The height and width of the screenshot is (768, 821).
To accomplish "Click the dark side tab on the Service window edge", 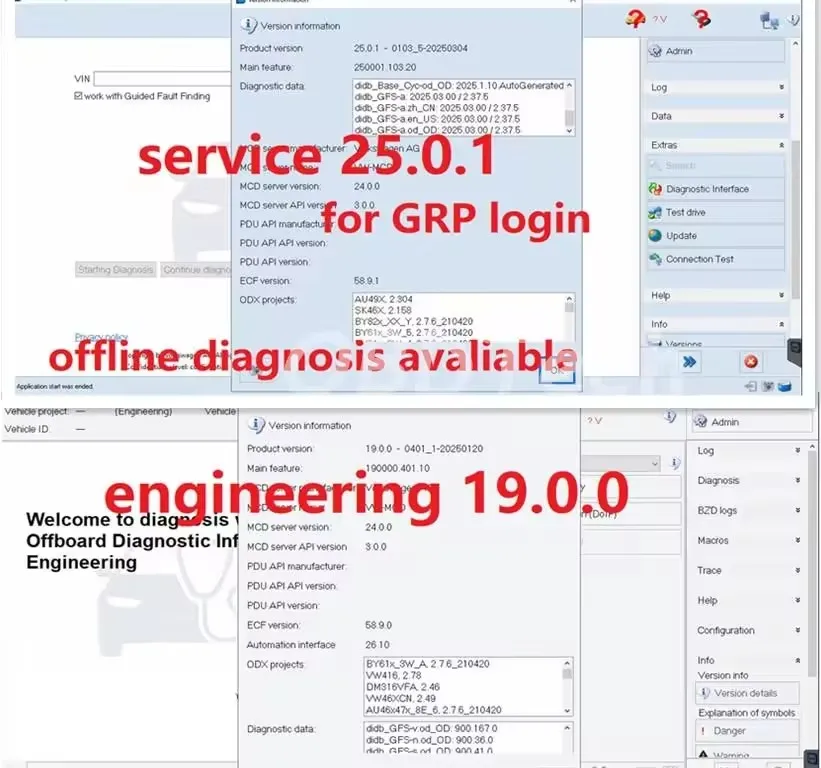I will (795, 352).
